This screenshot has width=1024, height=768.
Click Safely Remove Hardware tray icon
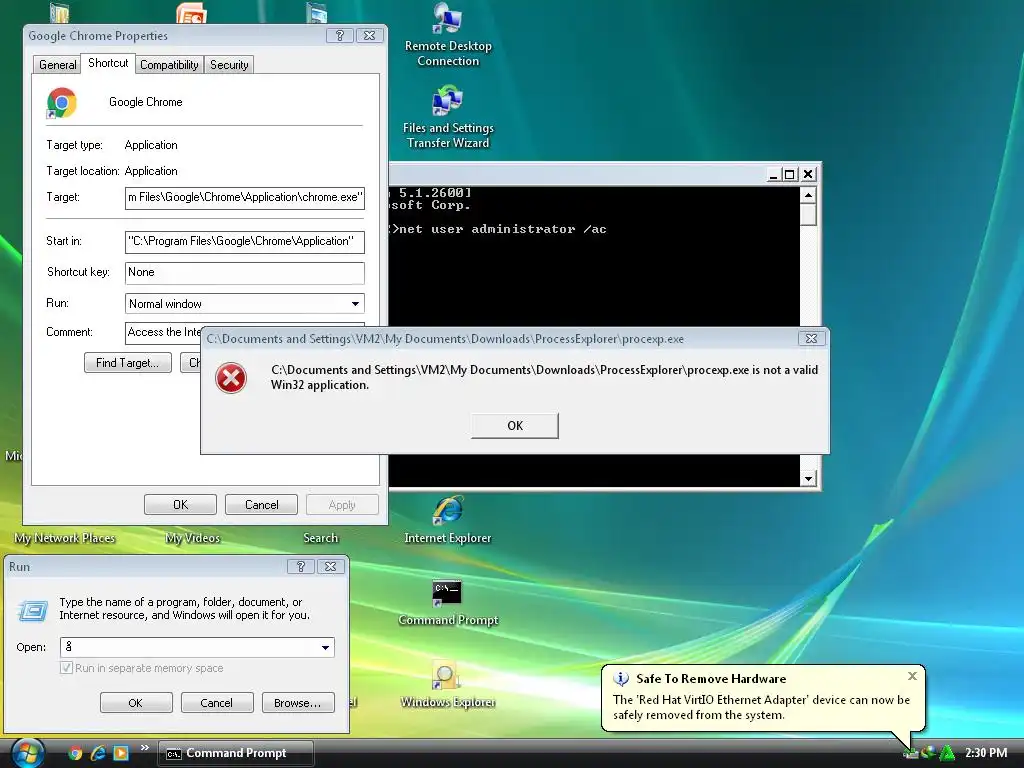tap(910, 753)
